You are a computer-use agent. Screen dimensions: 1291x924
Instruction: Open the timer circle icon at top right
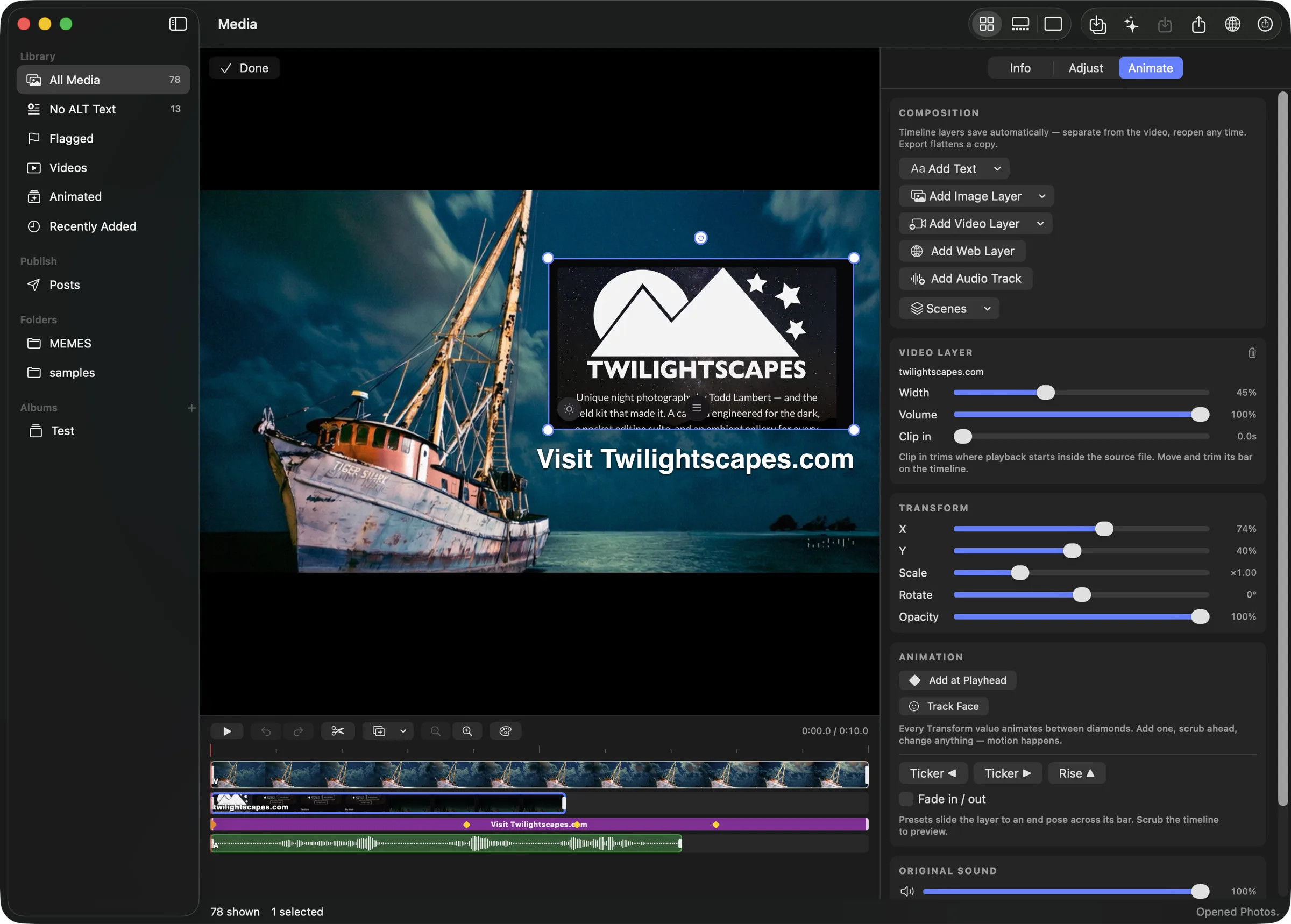coord(1265,24)
